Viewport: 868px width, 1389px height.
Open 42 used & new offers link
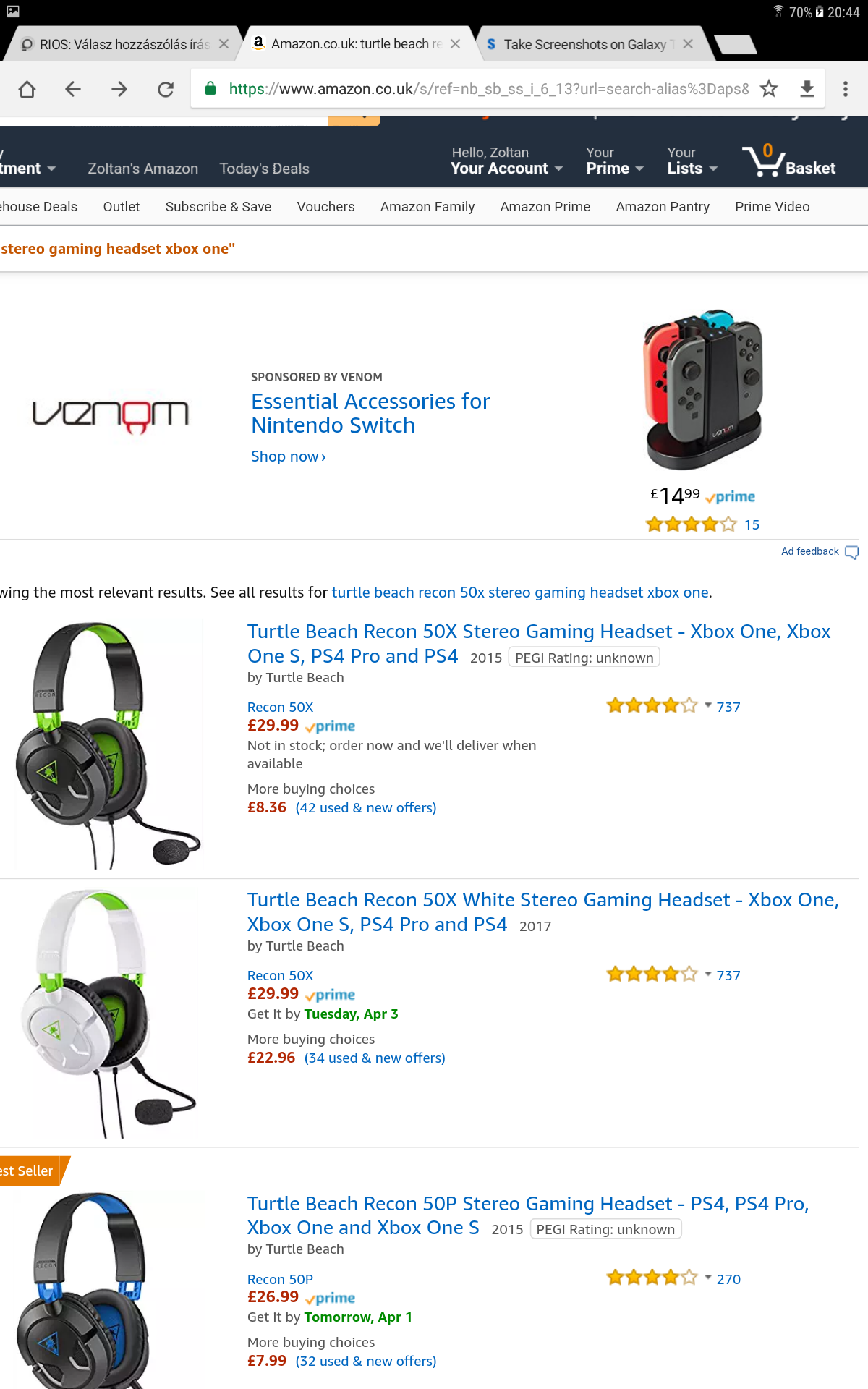366,807
